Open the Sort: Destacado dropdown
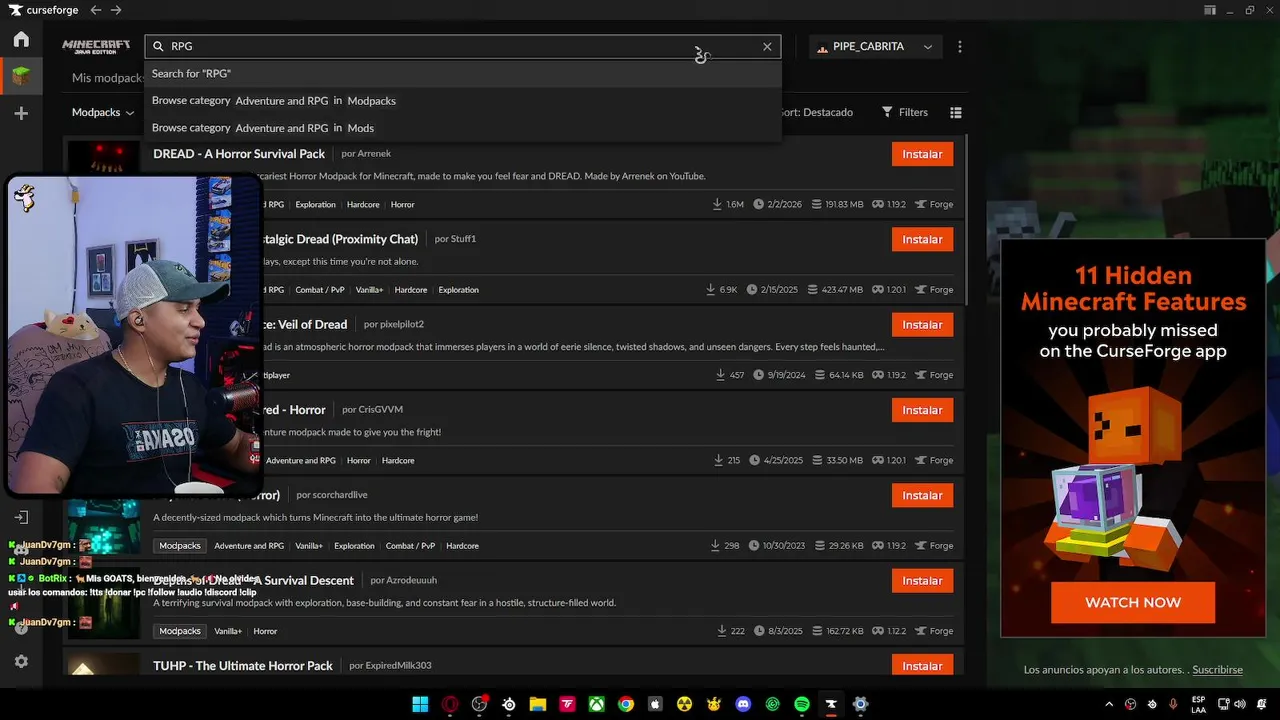Viewport: 1280px width, 720px height. pyautogui.click(x=818, y=113)
